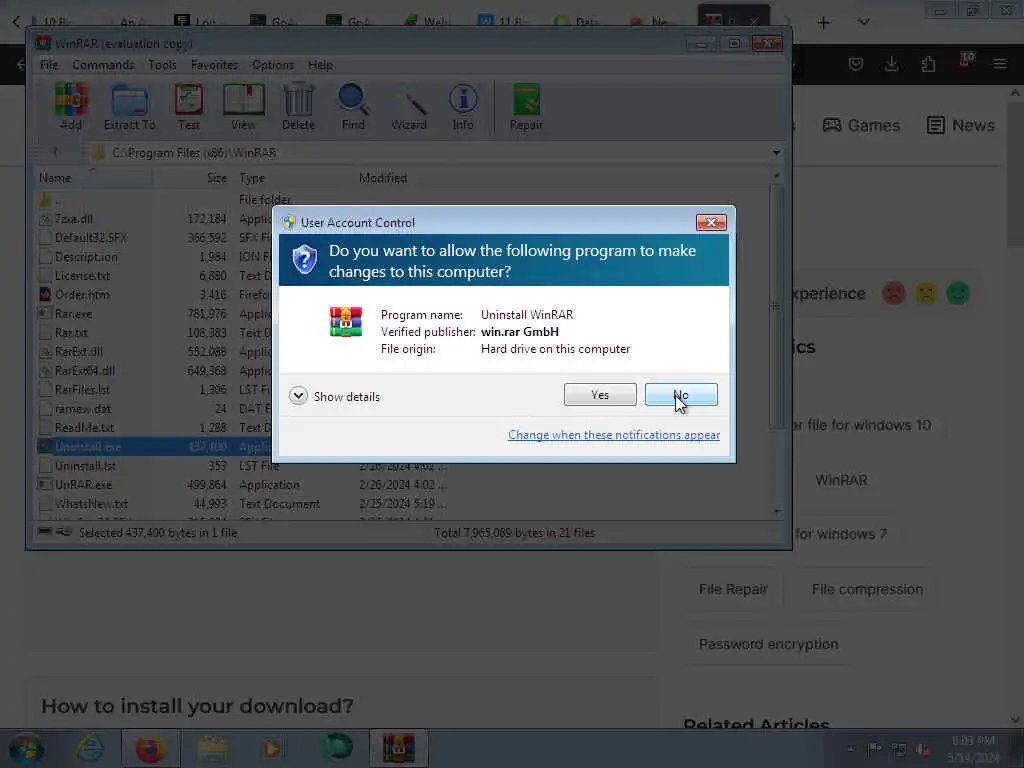Sort the file list by Size column
1024x768 pixels.
point(193,178)
